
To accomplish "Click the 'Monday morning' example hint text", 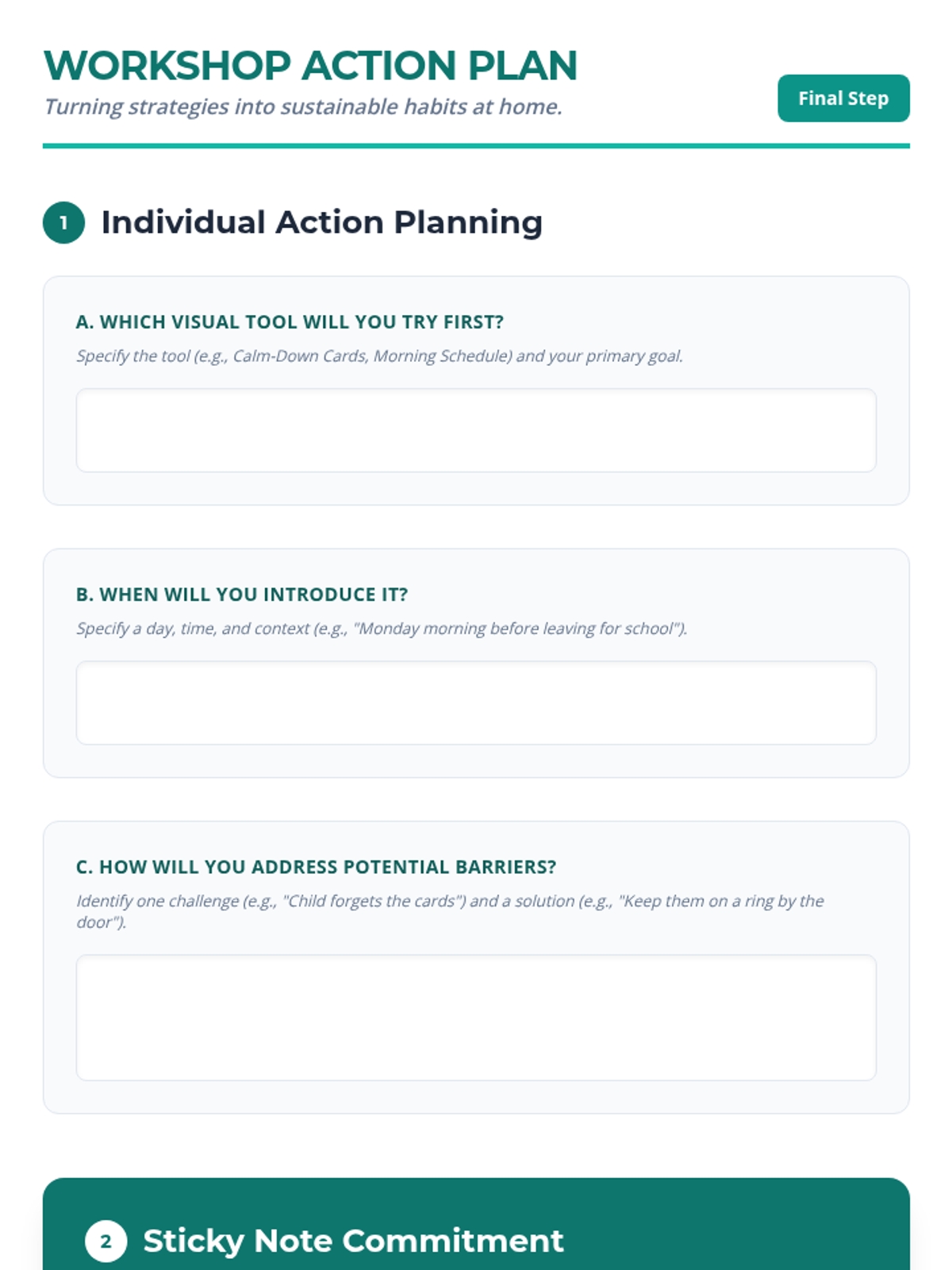I will pos(382,629).
